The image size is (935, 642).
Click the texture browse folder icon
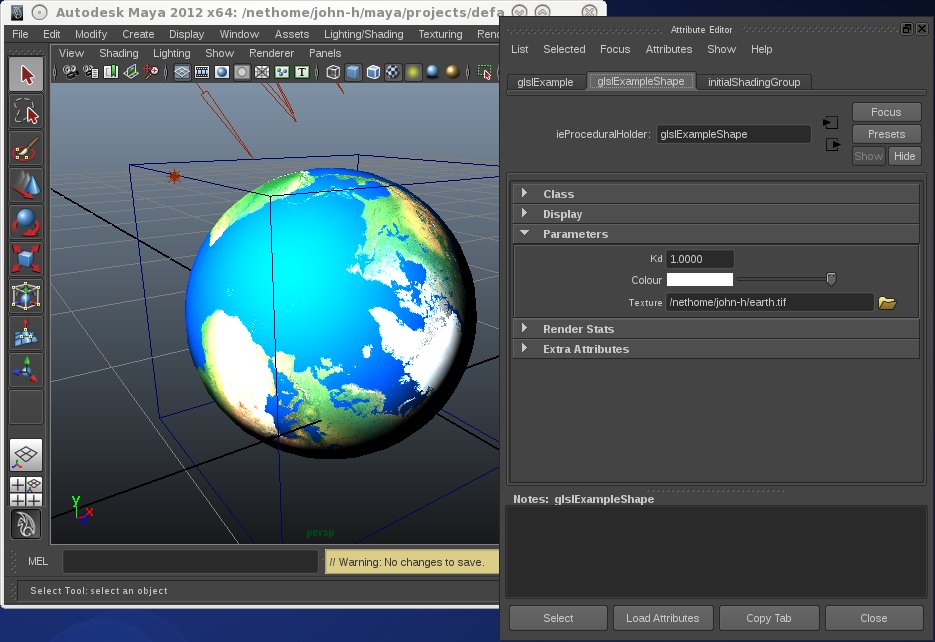886,302
